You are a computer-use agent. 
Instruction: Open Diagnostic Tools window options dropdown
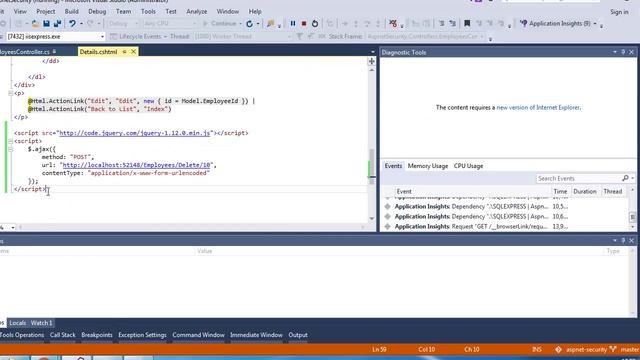click(x=615, y=52)
